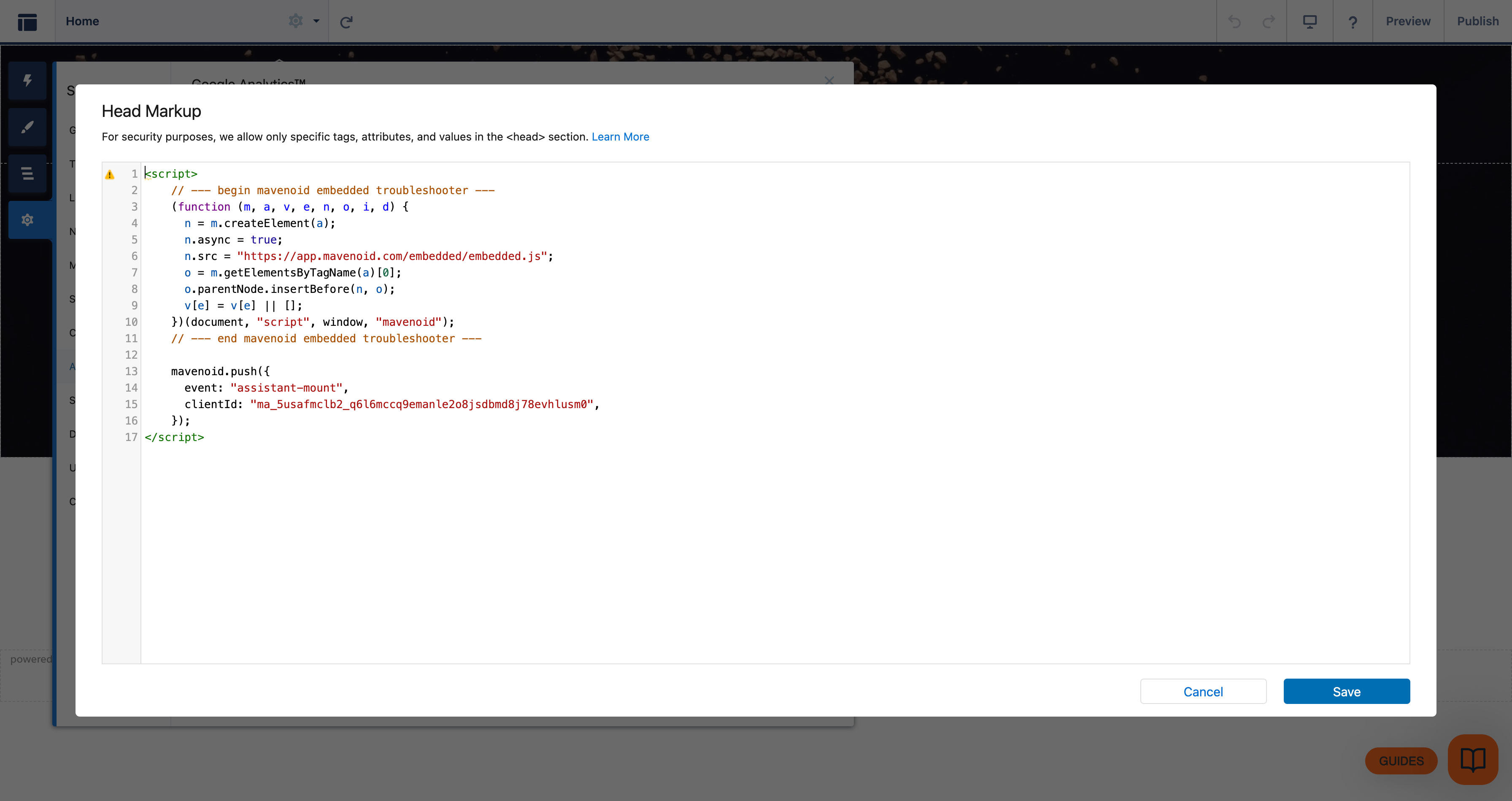The height and width of the screenshot is (801, 1512).
Task: Select the Home page name in the top bar
Action: [82, 21]
